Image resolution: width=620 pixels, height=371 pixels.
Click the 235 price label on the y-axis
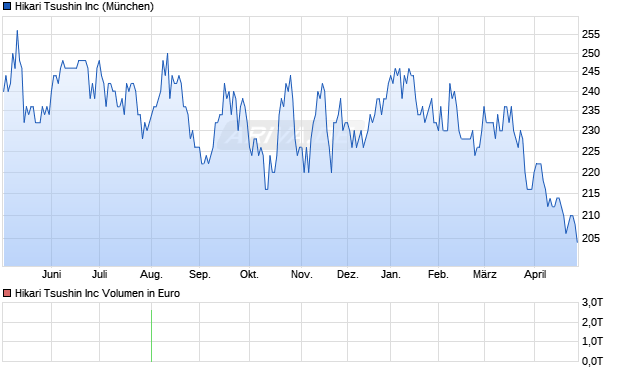[x=591, y=110]
